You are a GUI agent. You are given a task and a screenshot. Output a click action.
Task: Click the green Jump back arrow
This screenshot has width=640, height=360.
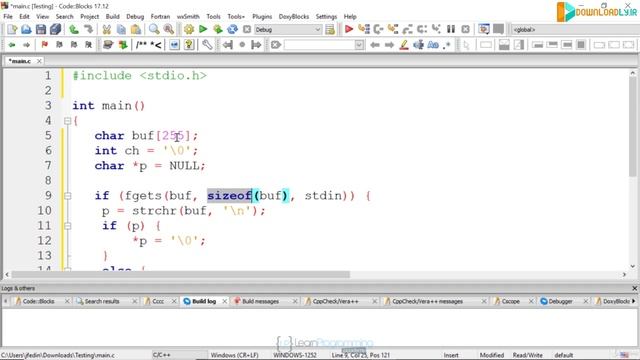click(x=12, y=45)
